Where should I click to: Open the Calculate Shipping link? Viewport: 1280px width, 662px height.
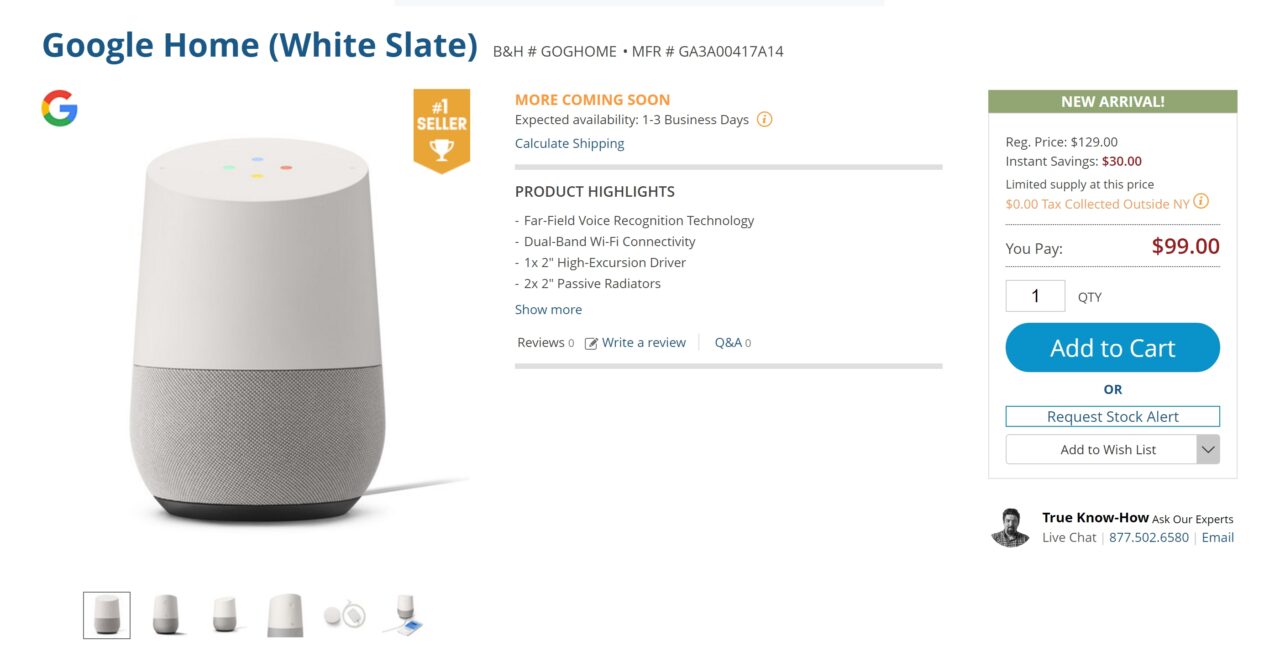(569, 144)
